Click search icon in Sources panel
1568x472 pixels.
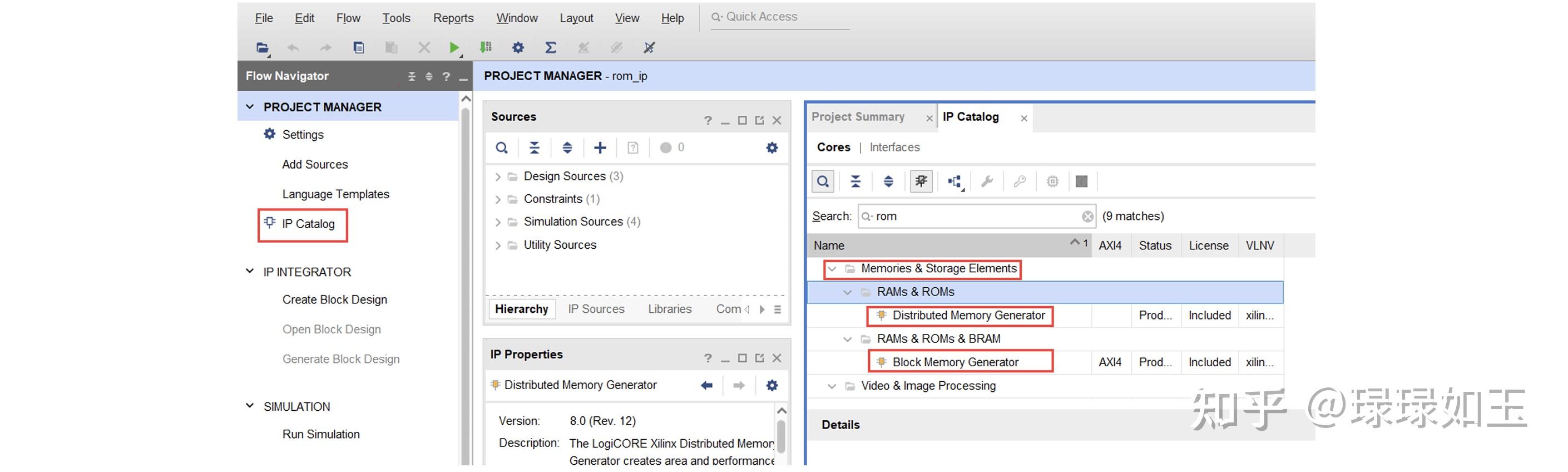tap(502, 148)
